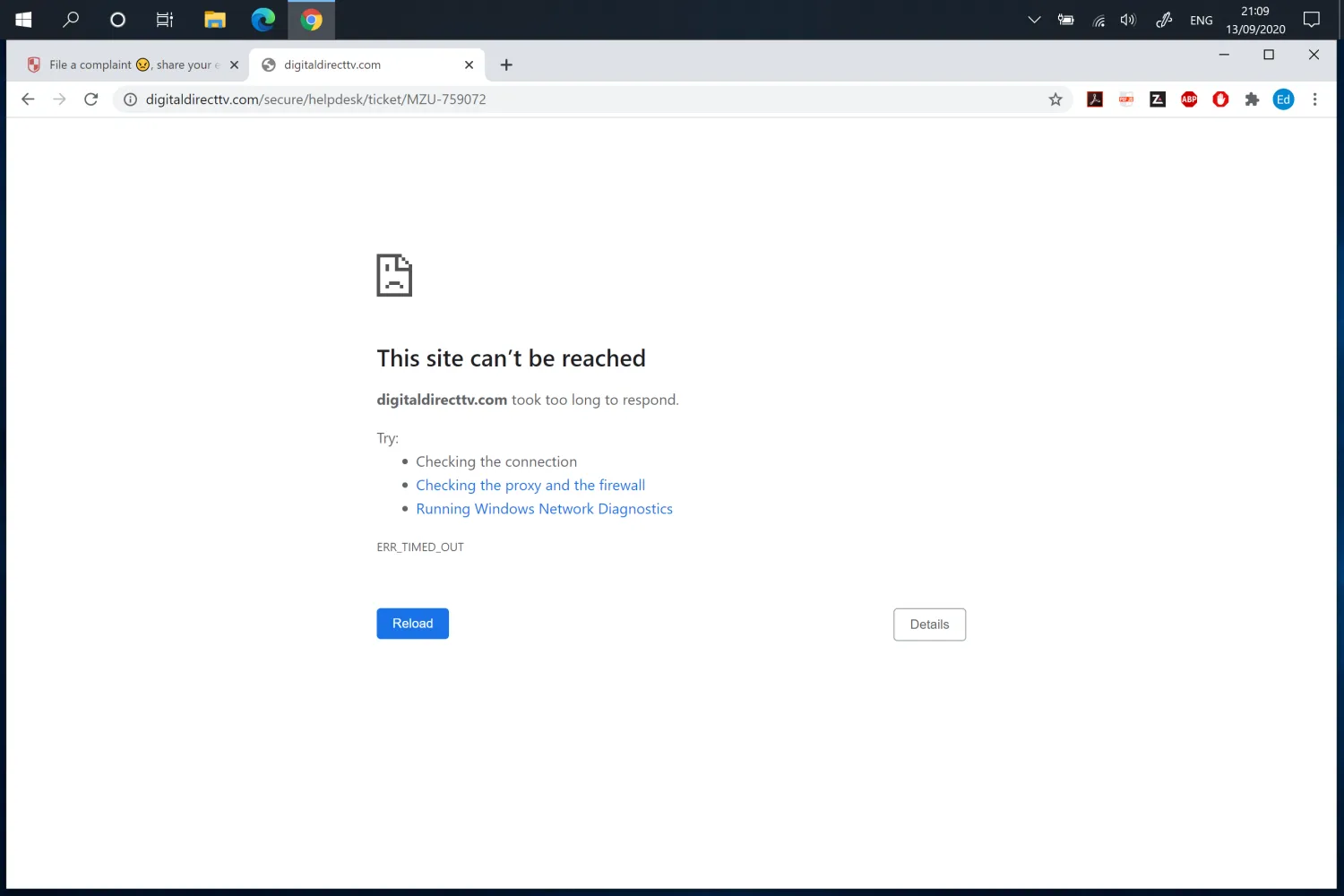Open Checking the proxy and the firewall link
The height and width of the screenshot is (896, 1344).
(530, 485)
